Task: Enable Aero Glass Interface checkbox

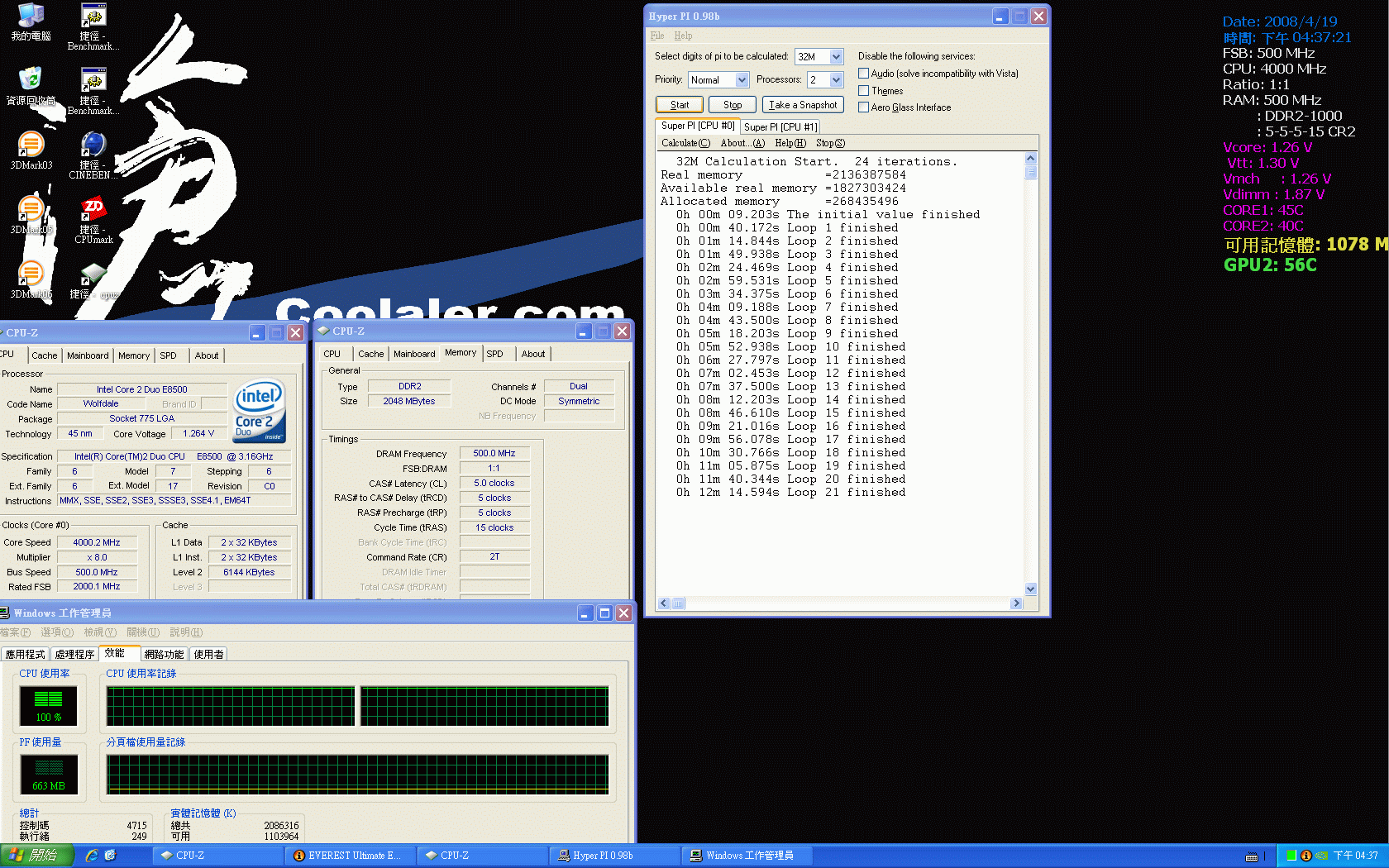Action: pyautogui.click(x=863, y=107)
